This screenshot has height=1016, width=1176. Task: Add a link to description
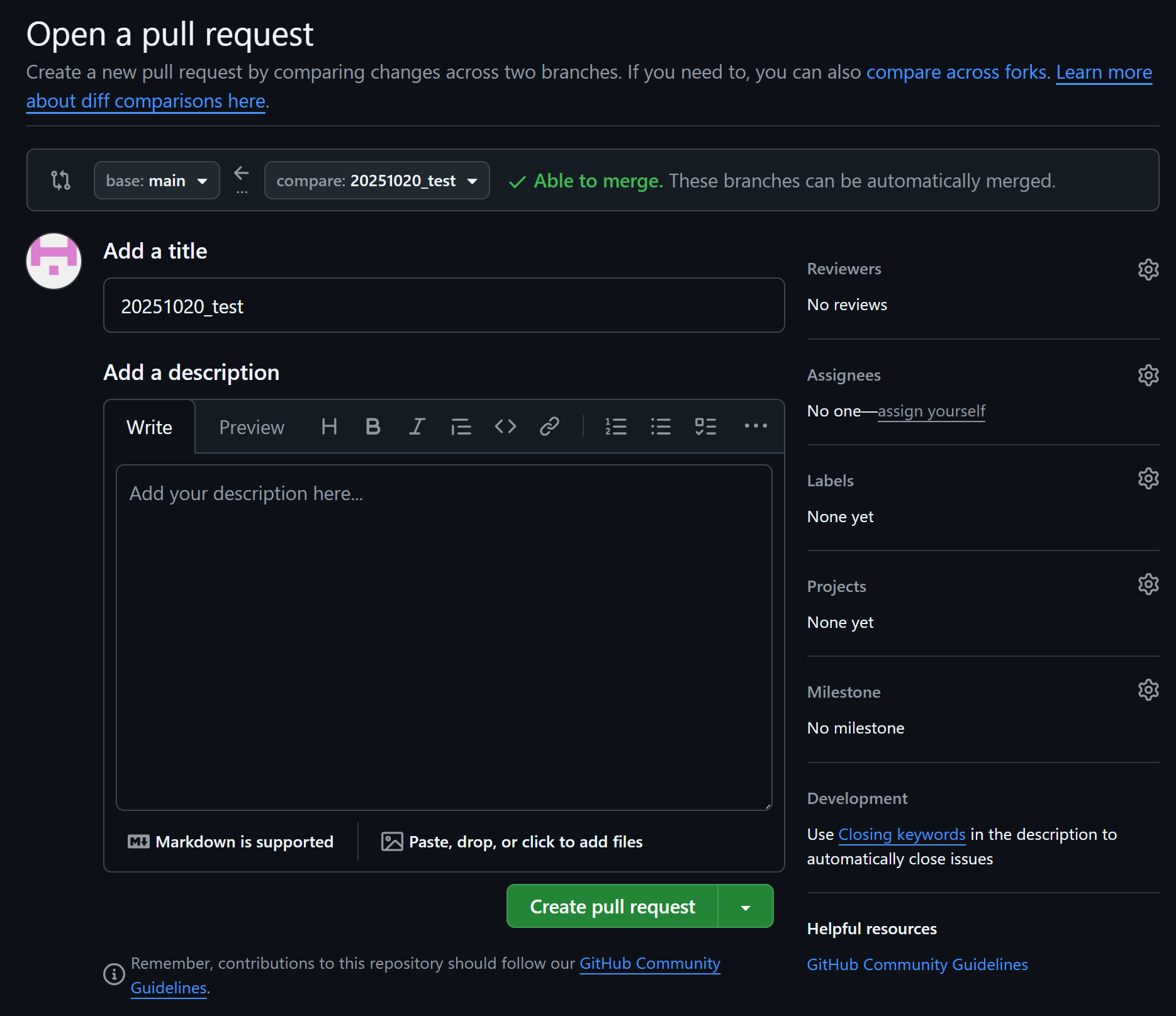pos(549,427)
